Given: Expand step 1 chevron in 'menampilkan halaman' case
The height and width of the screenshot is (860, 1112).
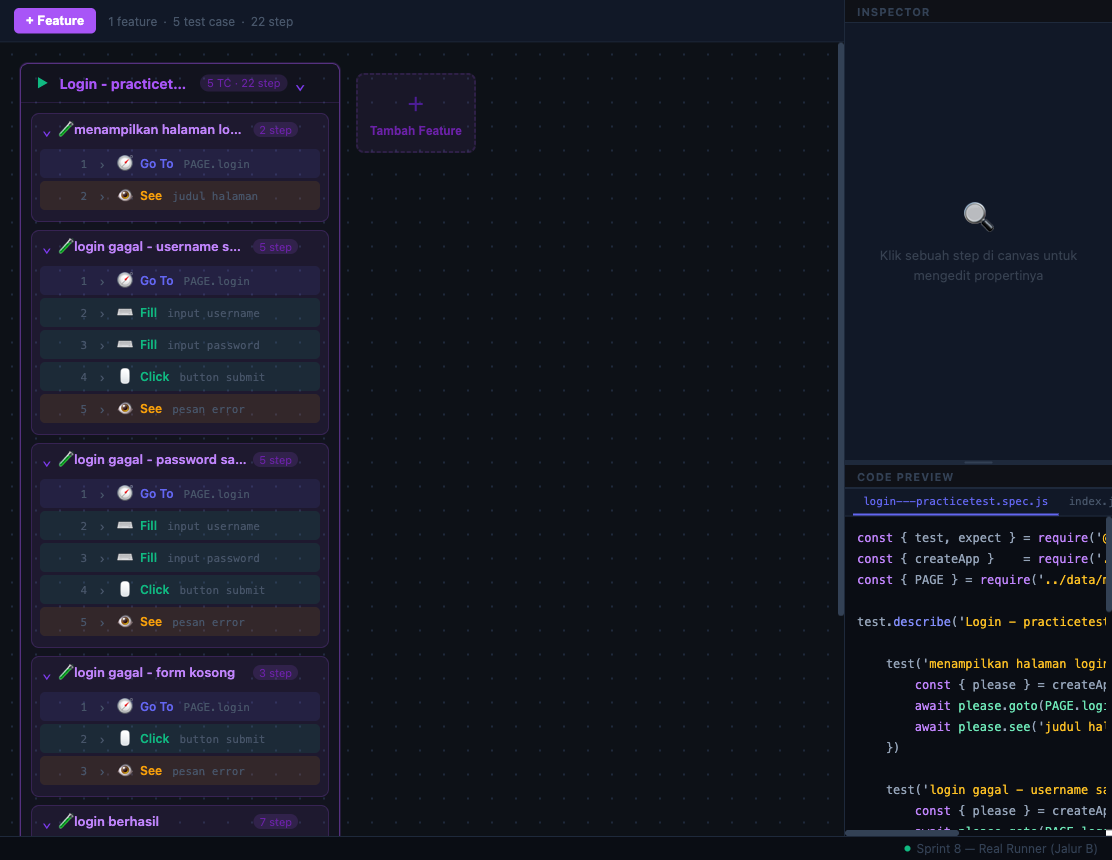Looking at the screenshot, I should click(102, 164).
